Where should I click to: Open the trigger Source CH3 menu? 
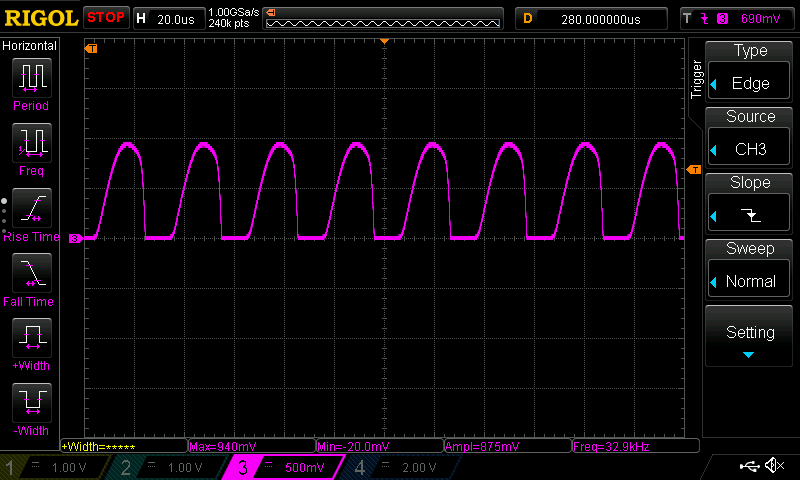click(748, 136)
